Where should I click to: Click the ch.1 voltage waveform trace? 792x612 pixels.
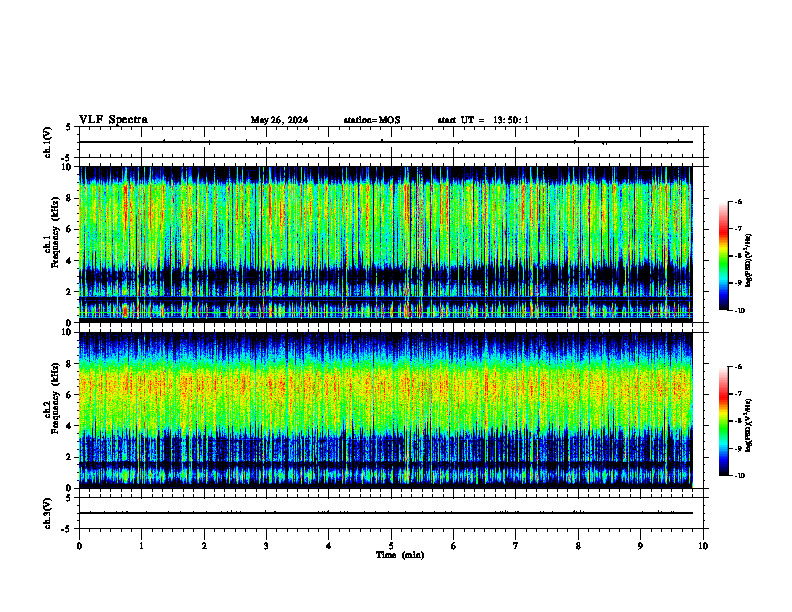pyautogui.click(x=386, y=142)
